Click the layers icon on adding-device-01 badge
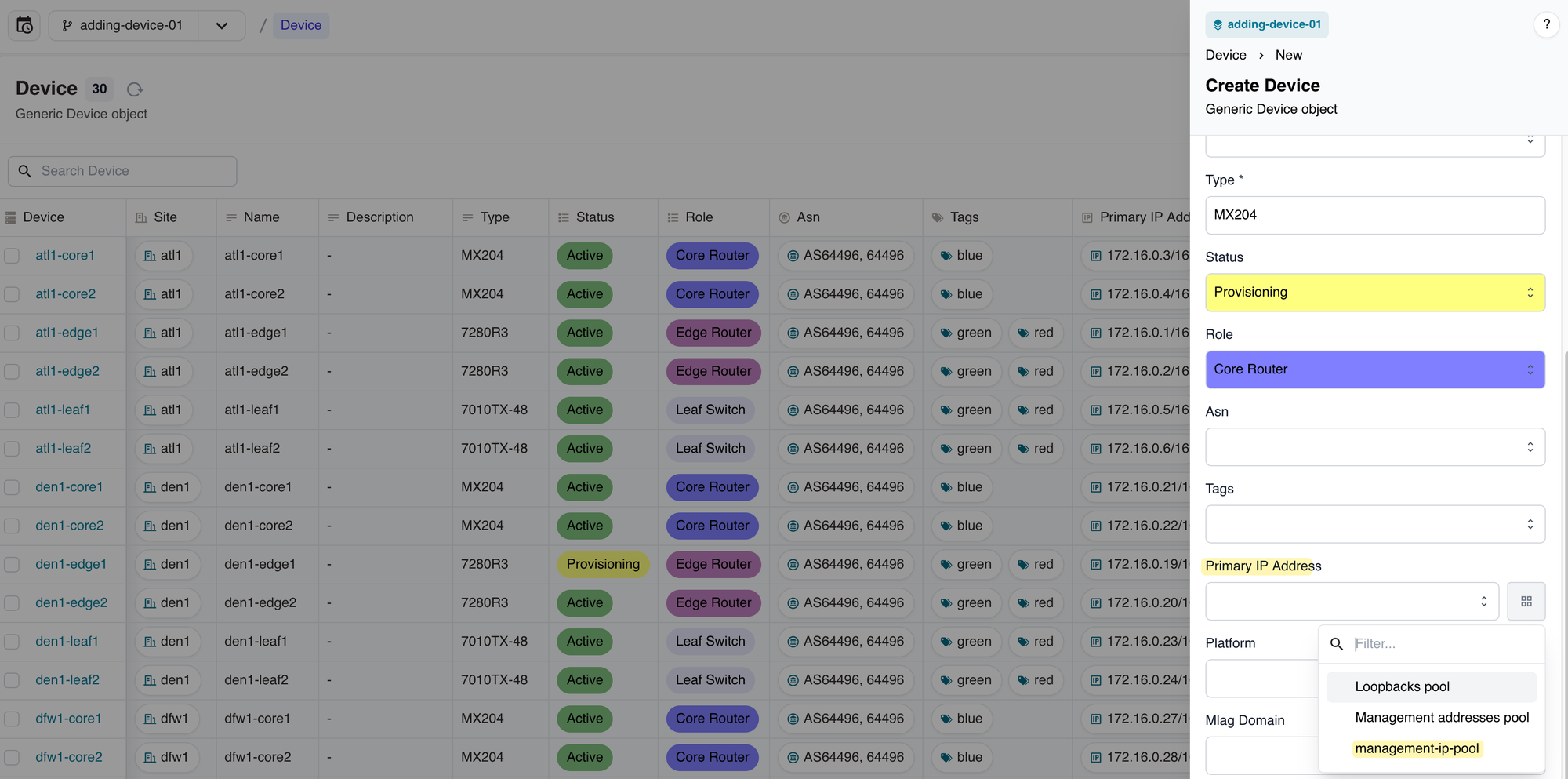Screen dimensions: 1568x779 click(1218, 25)
